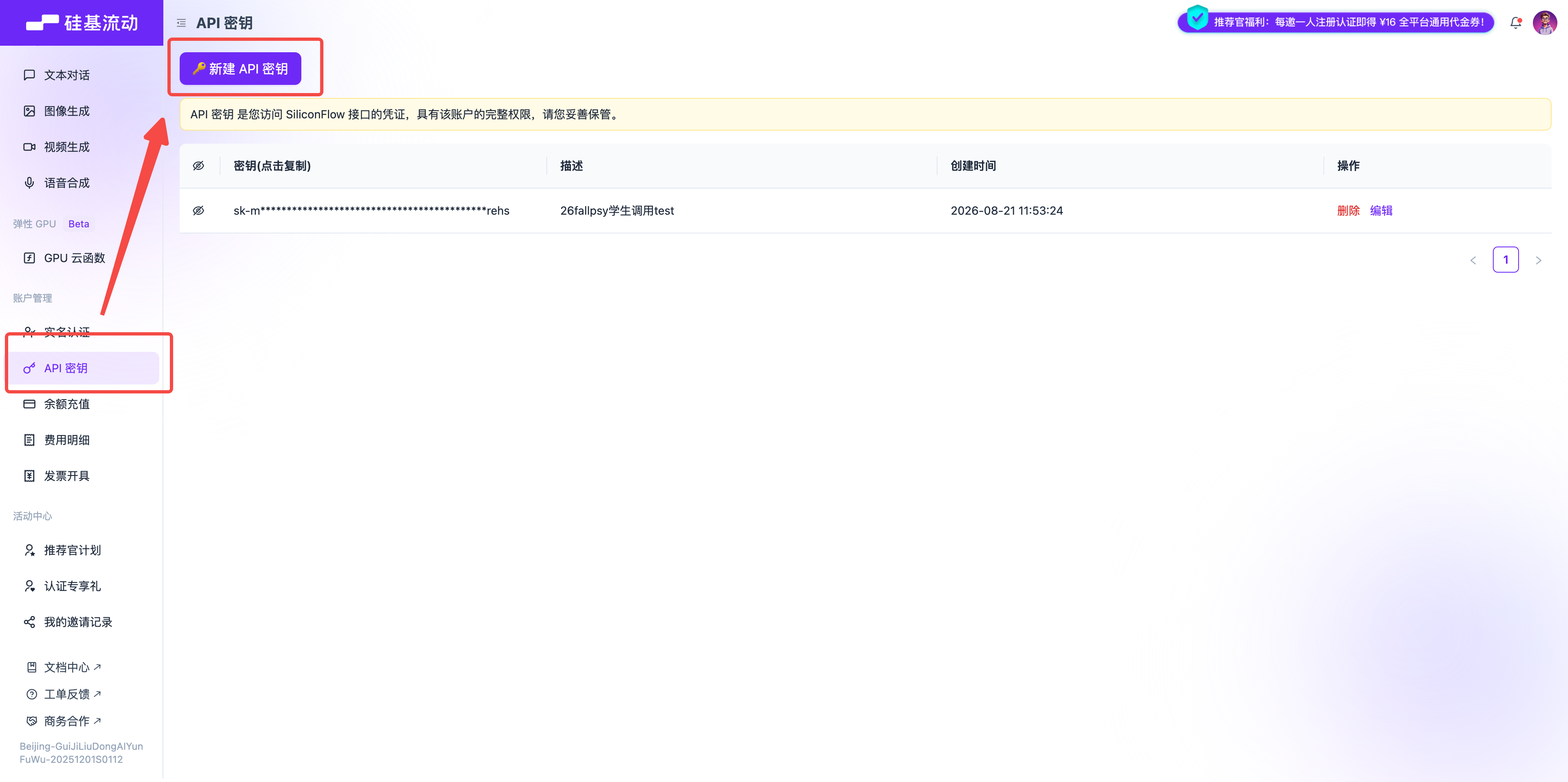The height and width of the screenshot is (782, 1568).
Task: Click the person-star icon for 推荐官计划
Action: pos(29,550)
